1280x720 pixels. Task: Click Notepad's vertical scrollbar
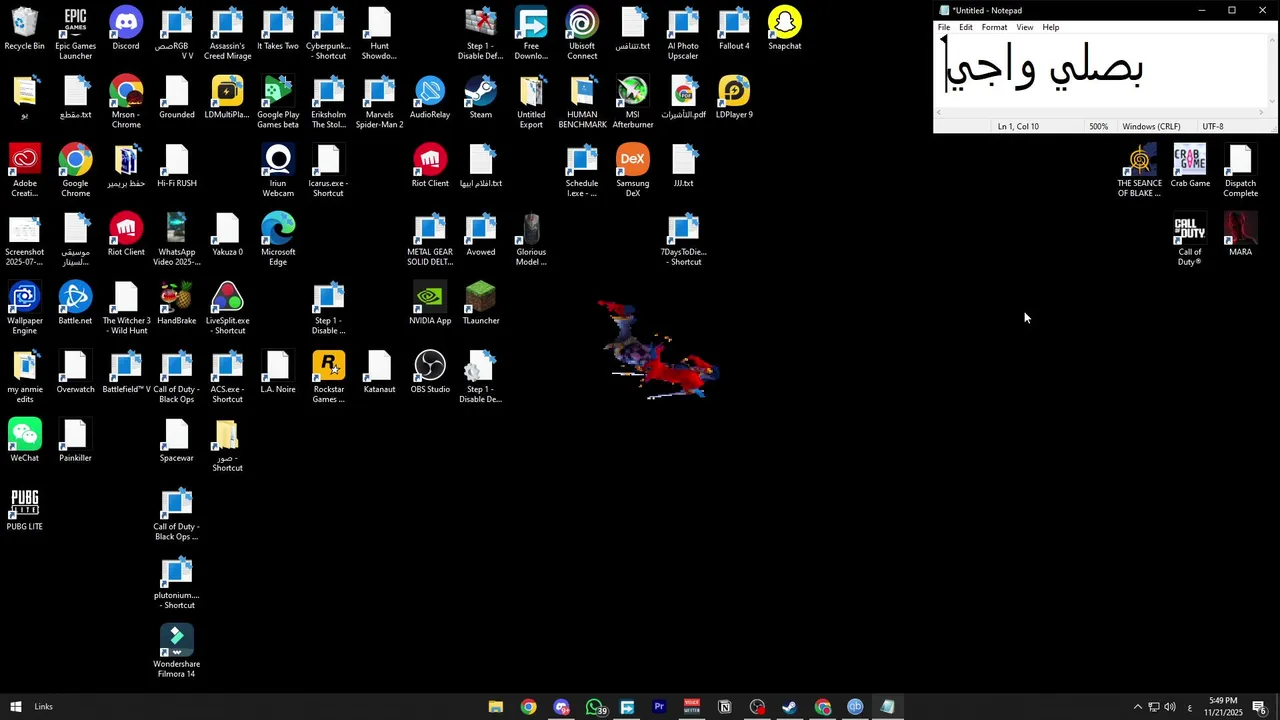coord(1273,69)
